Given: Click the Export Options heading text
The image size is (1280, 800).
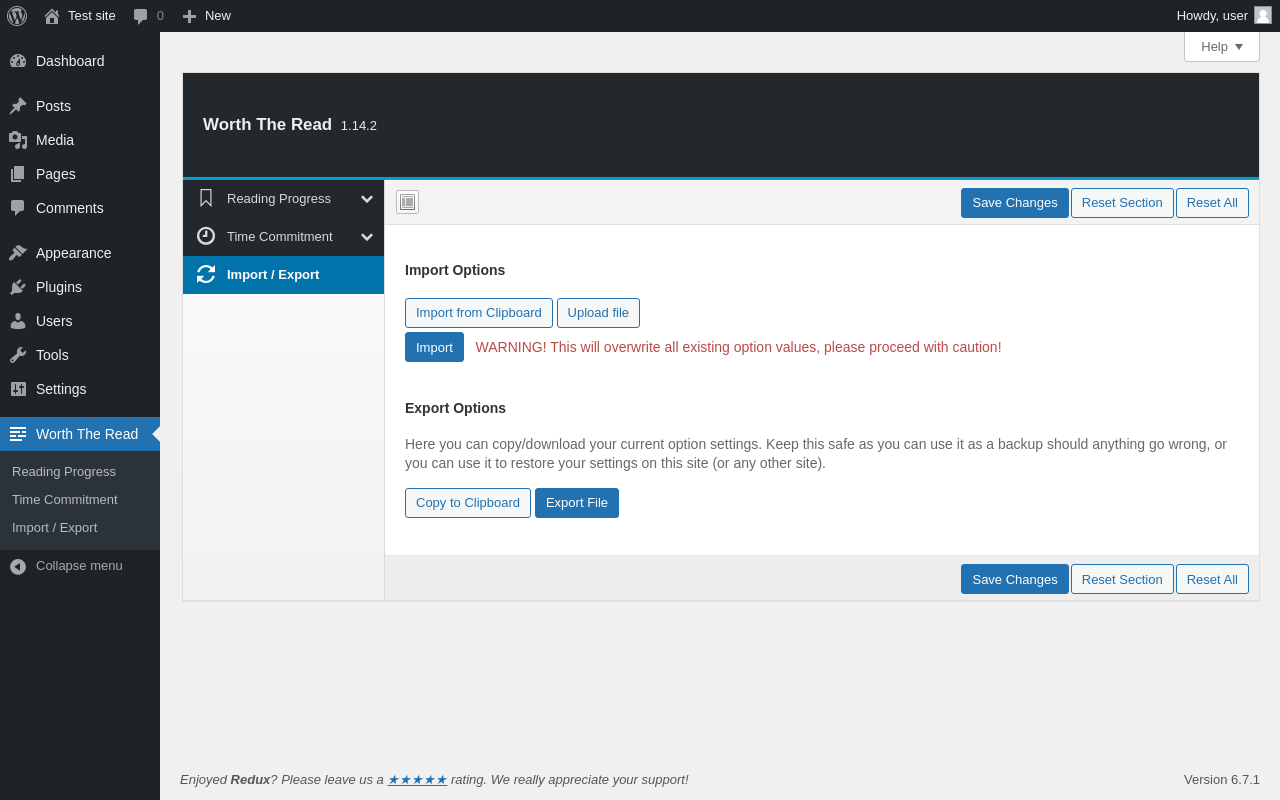Looking at the screenshot, I should [455, 408].
